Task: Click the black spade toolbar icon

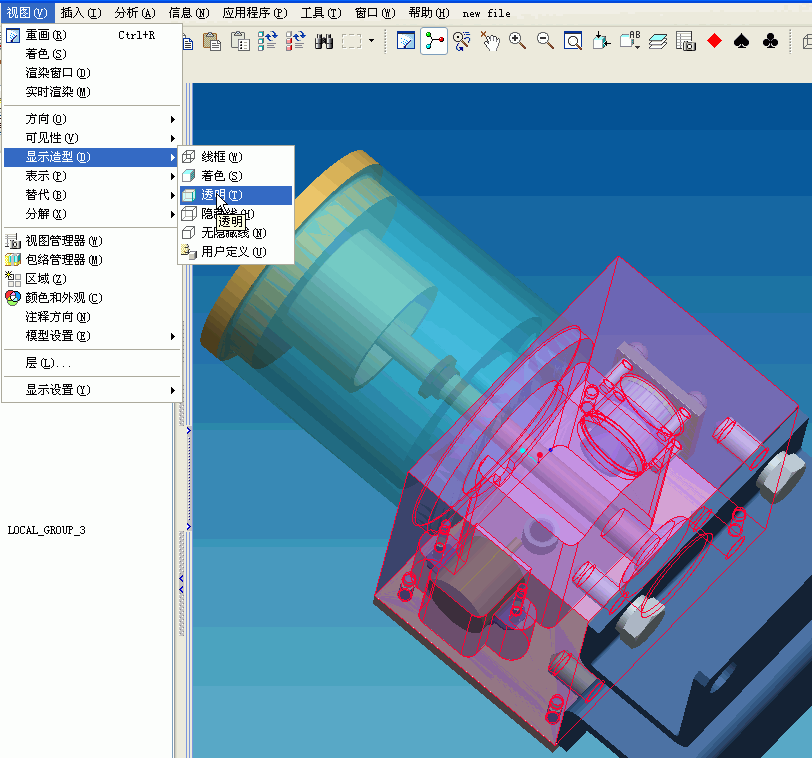Action: coord(742,41)
